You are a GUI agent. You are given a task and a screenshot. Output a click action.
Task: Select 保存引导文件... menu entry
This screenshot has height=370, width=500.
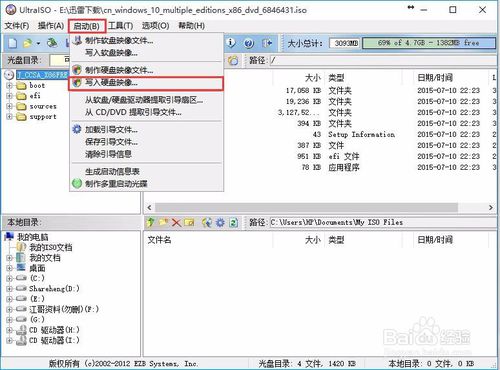pos(147,142)
